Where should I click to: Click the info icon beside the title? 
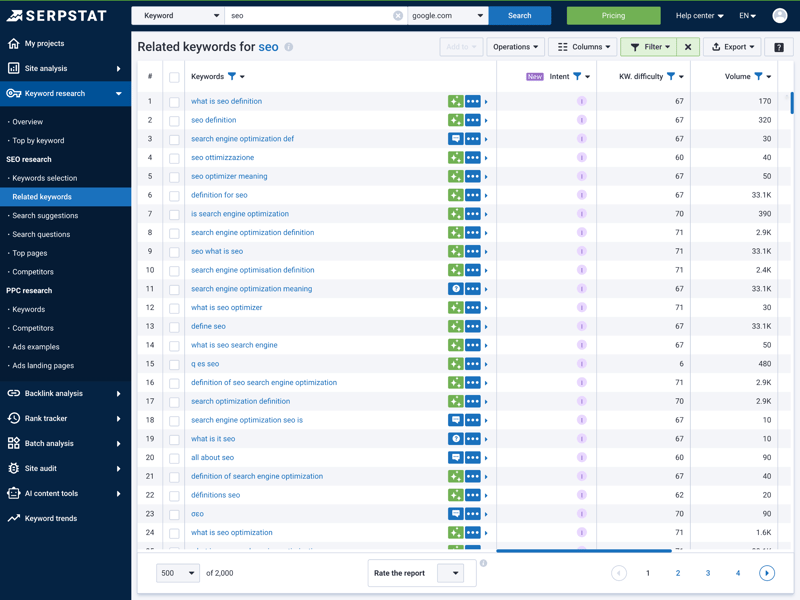(289, 47)
